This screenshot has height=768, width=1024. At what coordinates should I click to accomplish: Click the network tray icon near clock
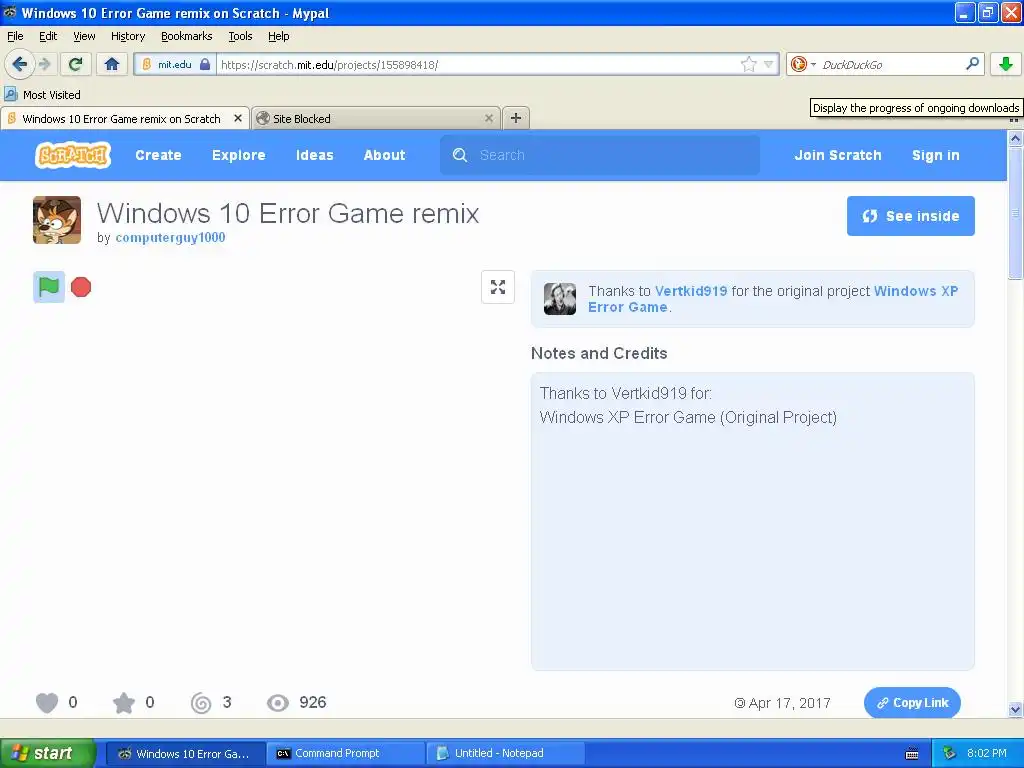(950, 753)
